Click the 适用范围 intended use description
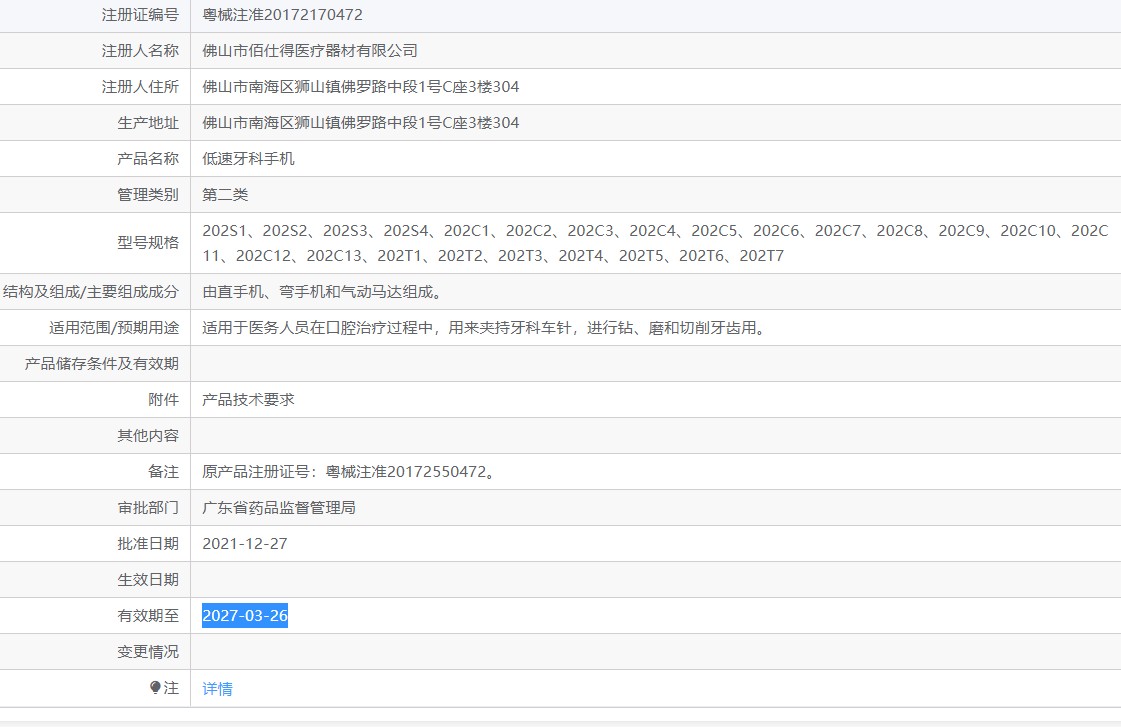The width and height of the screenshot is (1121, 727). [x=484, y=328]
